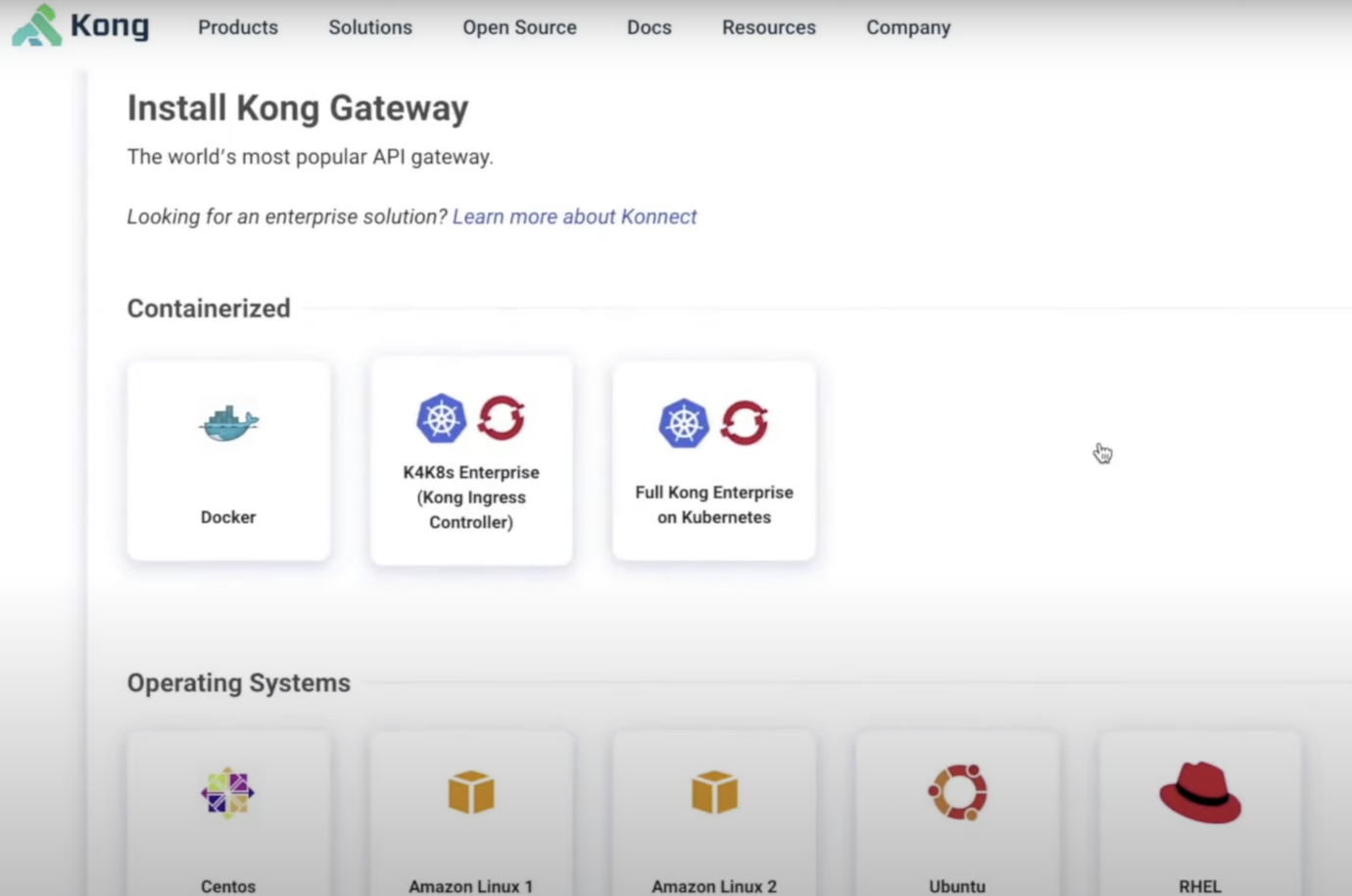
Task: Select the Docker installation card
Action: (228, 460)
